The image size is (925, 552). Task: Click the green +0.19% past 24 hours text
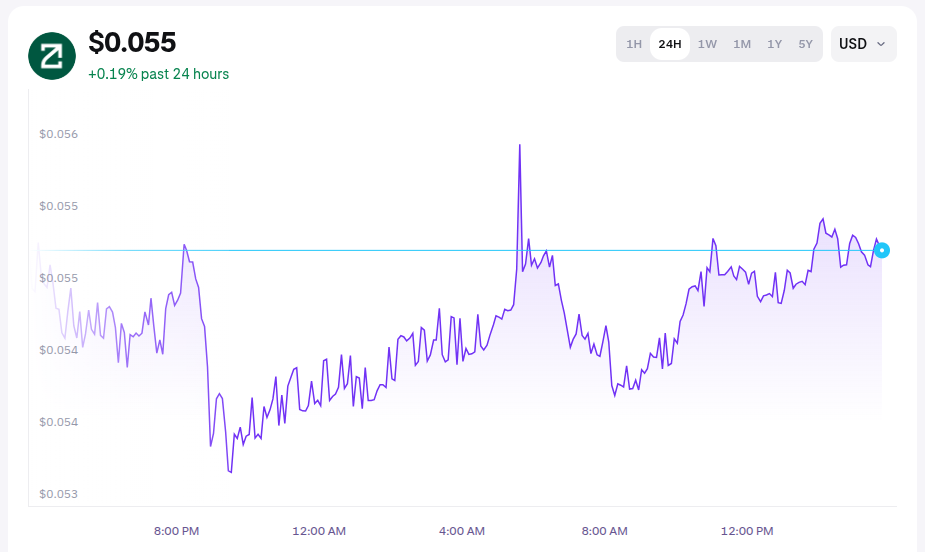click(x=158, y=74)
